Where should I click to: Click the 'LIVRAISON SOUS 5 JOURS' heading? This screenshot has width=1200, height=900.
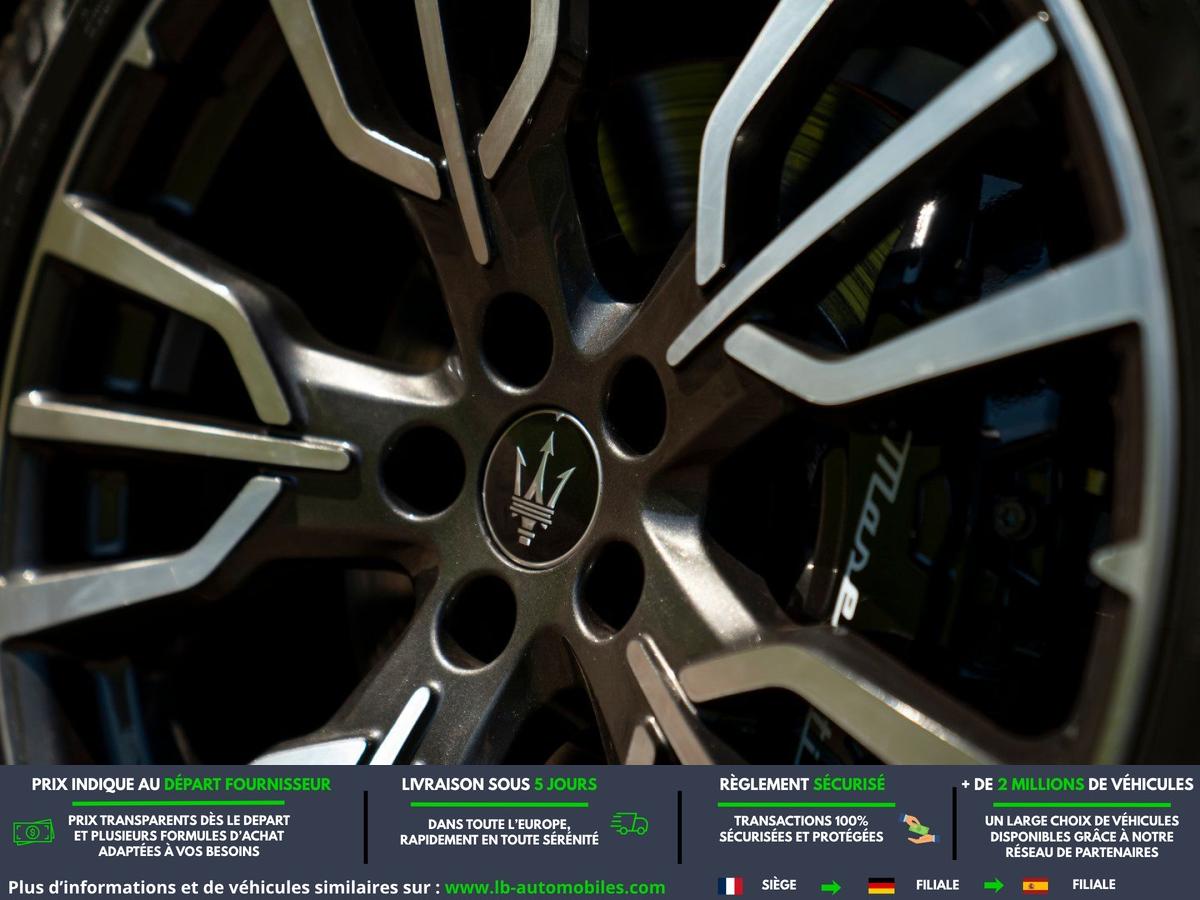coord(499,784)
